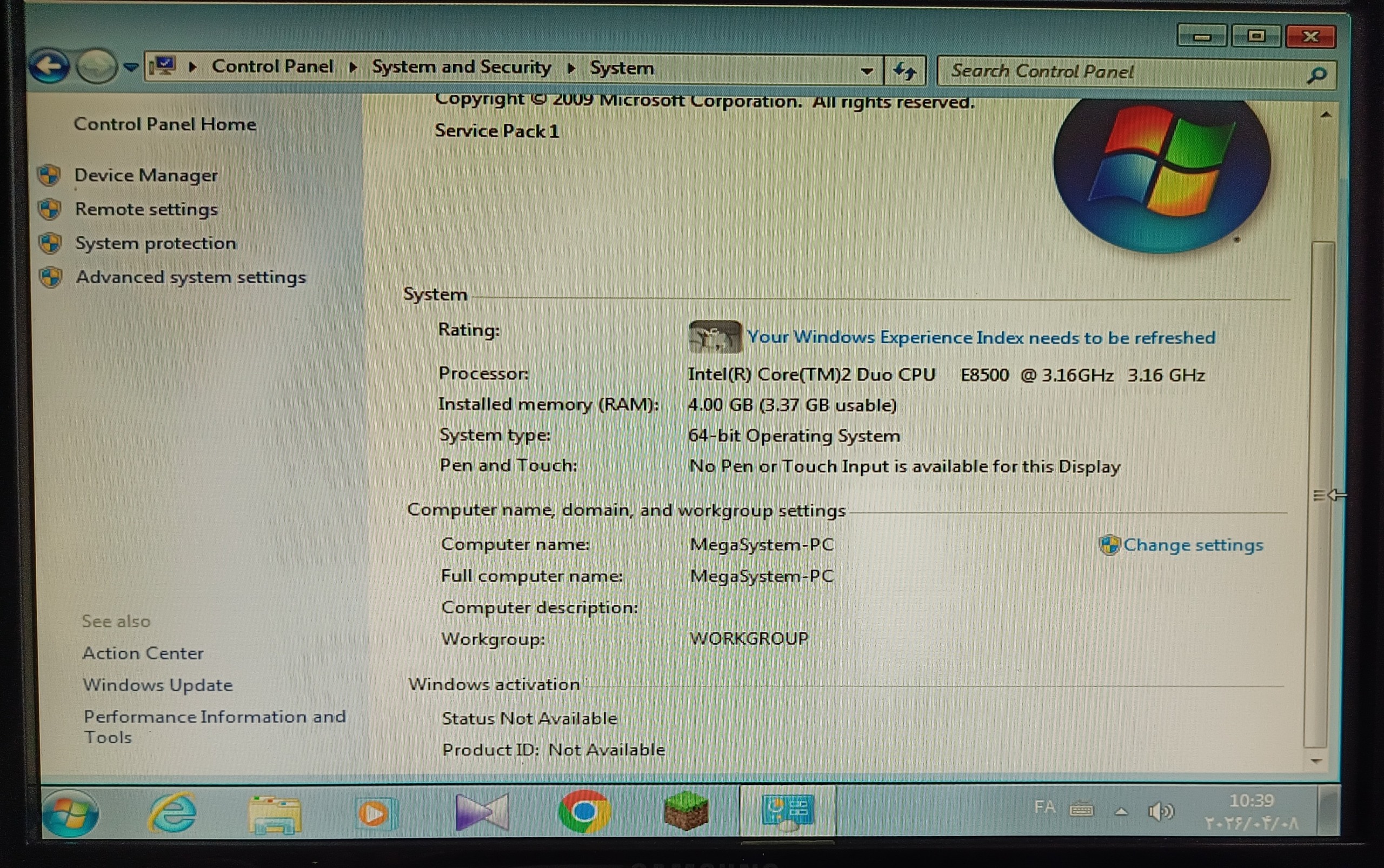1384x868 pixels.
Task: Click the 64-bit Operating System text
Action: click(794, 436)
